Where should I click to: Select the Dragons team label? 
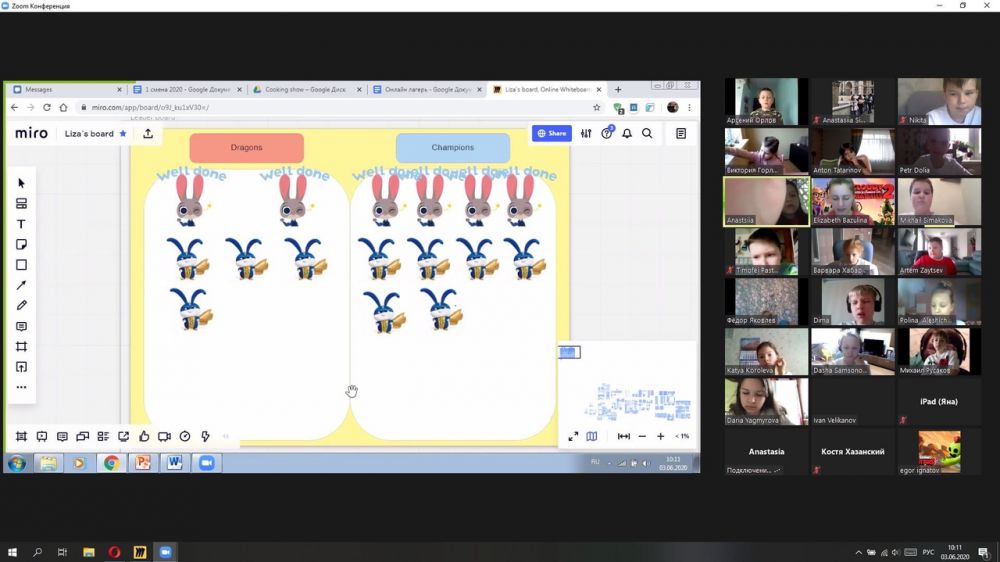point(246,147)
